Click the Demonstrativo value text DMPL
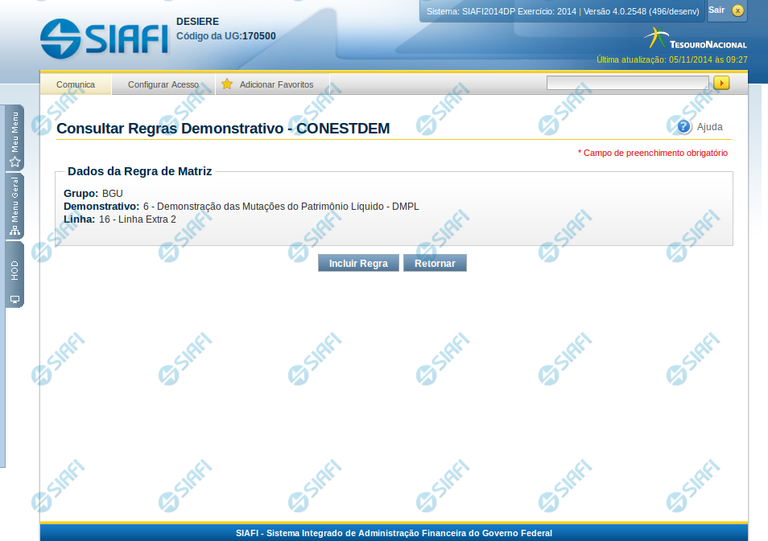The height and width of the screenshot is (541, 768). point(281,206)
